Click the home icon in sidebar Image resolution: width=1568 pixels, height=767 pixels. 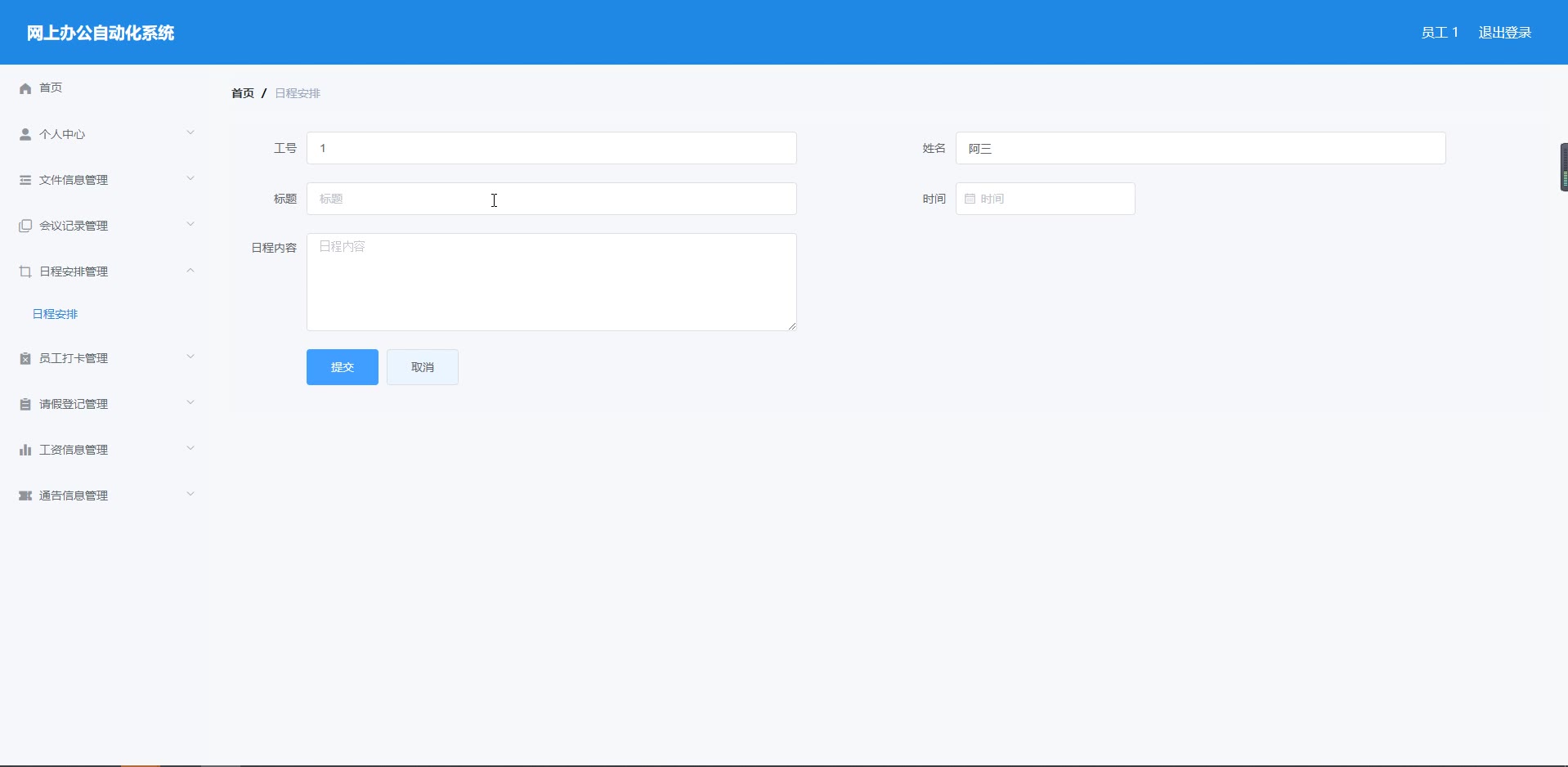click(25, 88)
